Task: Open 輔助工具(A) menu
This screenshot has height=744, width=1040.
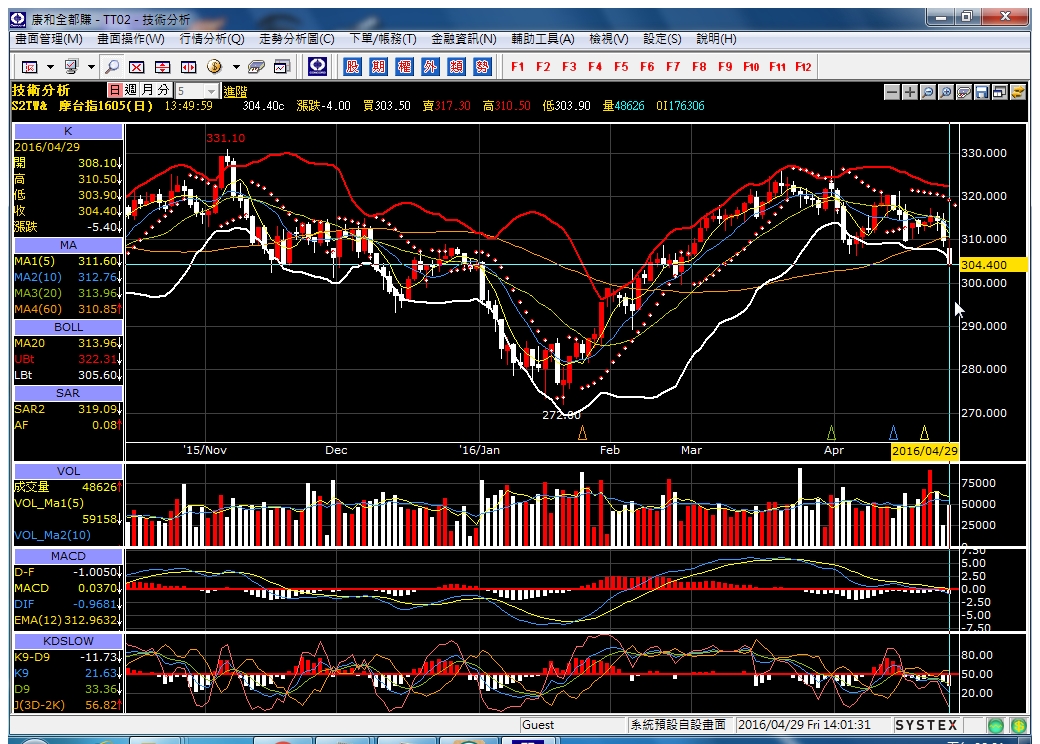Action: pos(543,39)
